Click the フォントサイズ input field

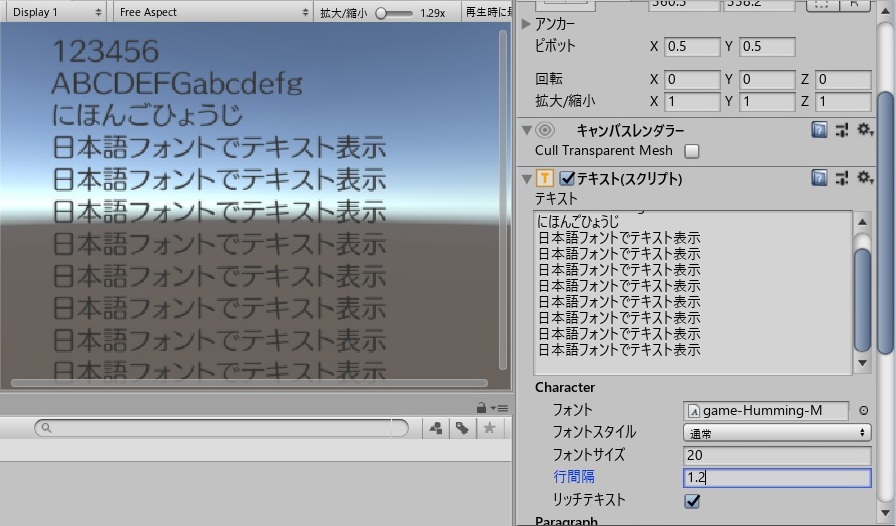pyautogui.click(x=777, y=455)
